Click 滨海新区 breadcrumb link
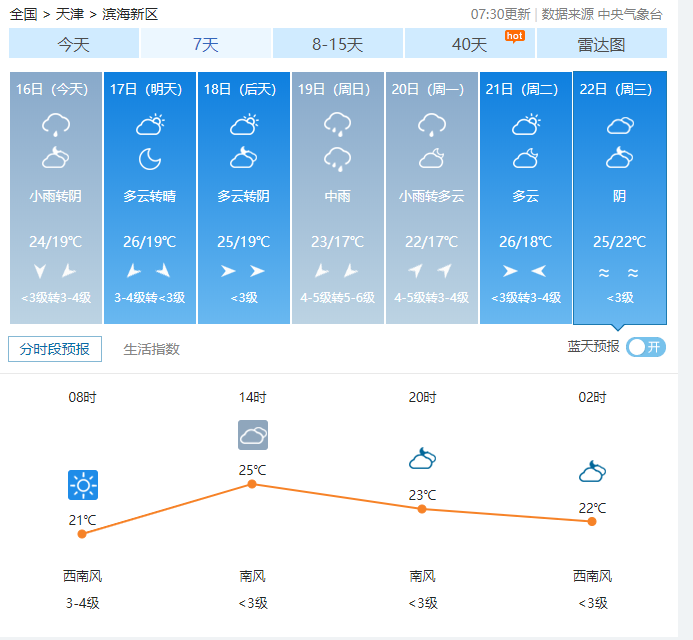 click(x=130, y=14)
